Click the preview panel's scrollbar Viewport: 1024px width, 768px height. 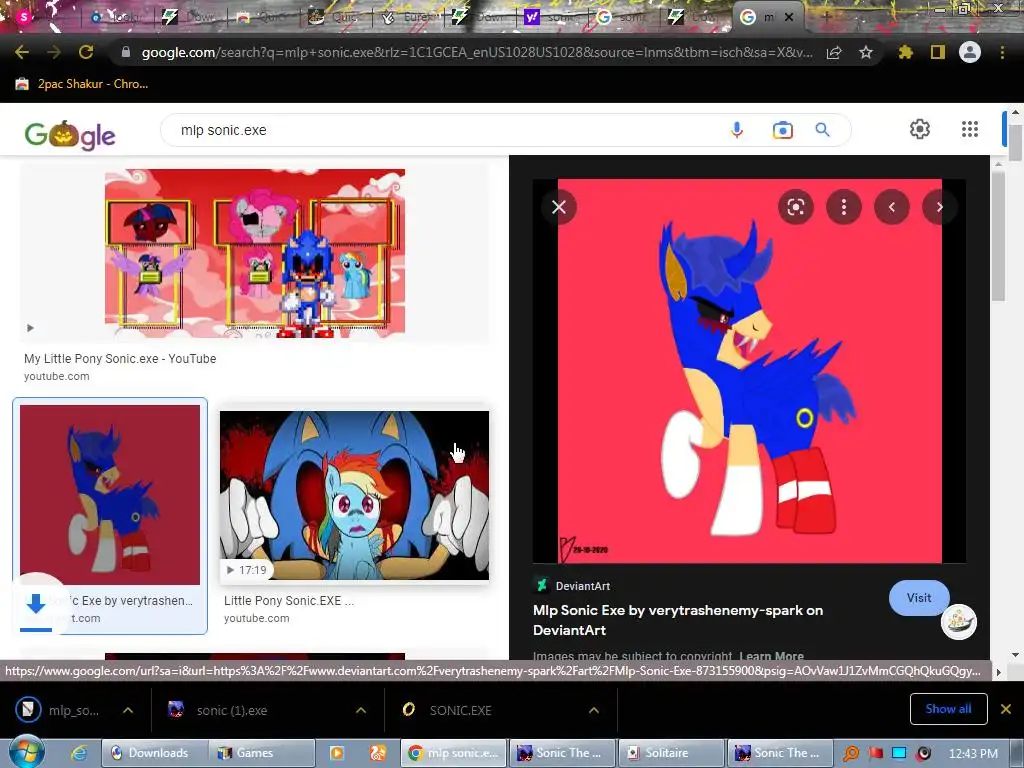(999, 235)
